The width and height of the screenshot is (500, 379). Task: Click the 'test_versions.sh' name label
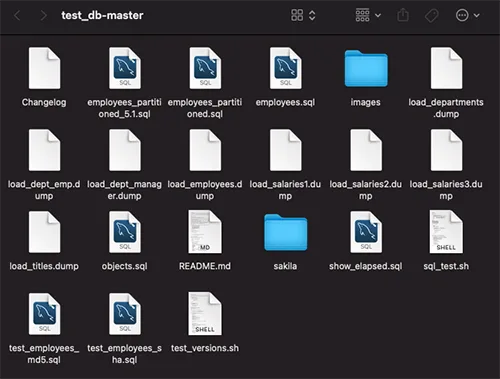[x=205, y=348]
